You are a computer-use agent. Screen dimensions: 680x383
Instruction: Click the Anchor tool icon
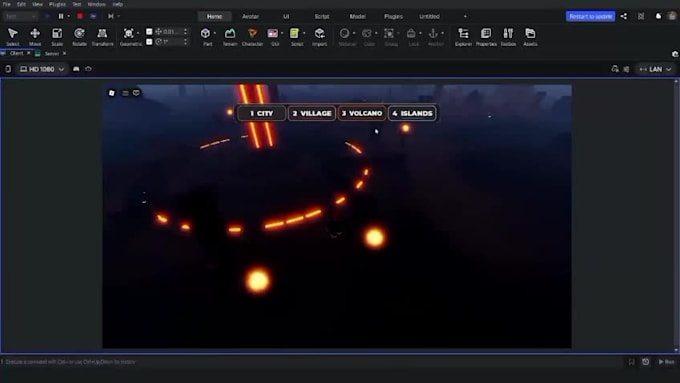point(433,33)
